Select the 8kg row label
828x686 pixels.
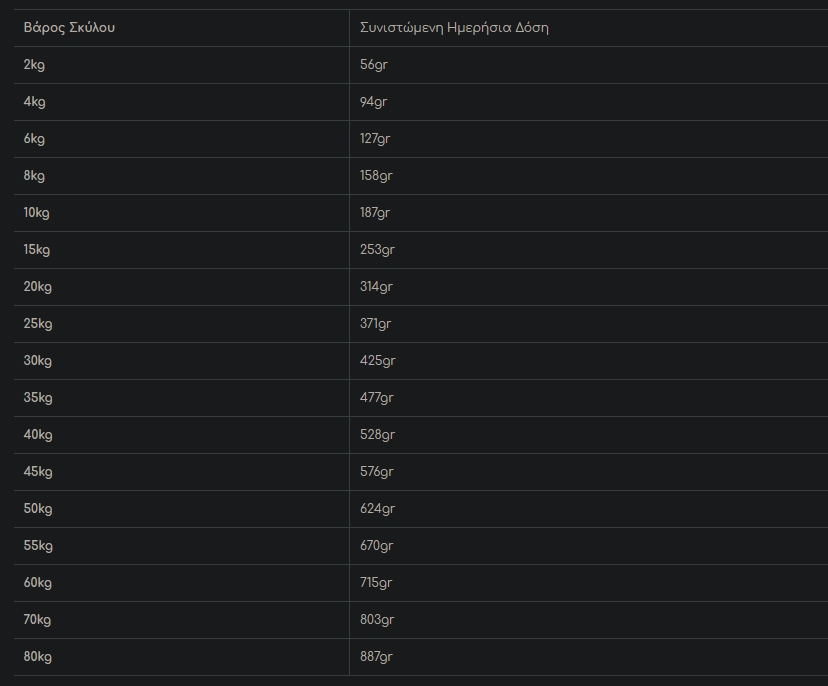pos(34,176)
